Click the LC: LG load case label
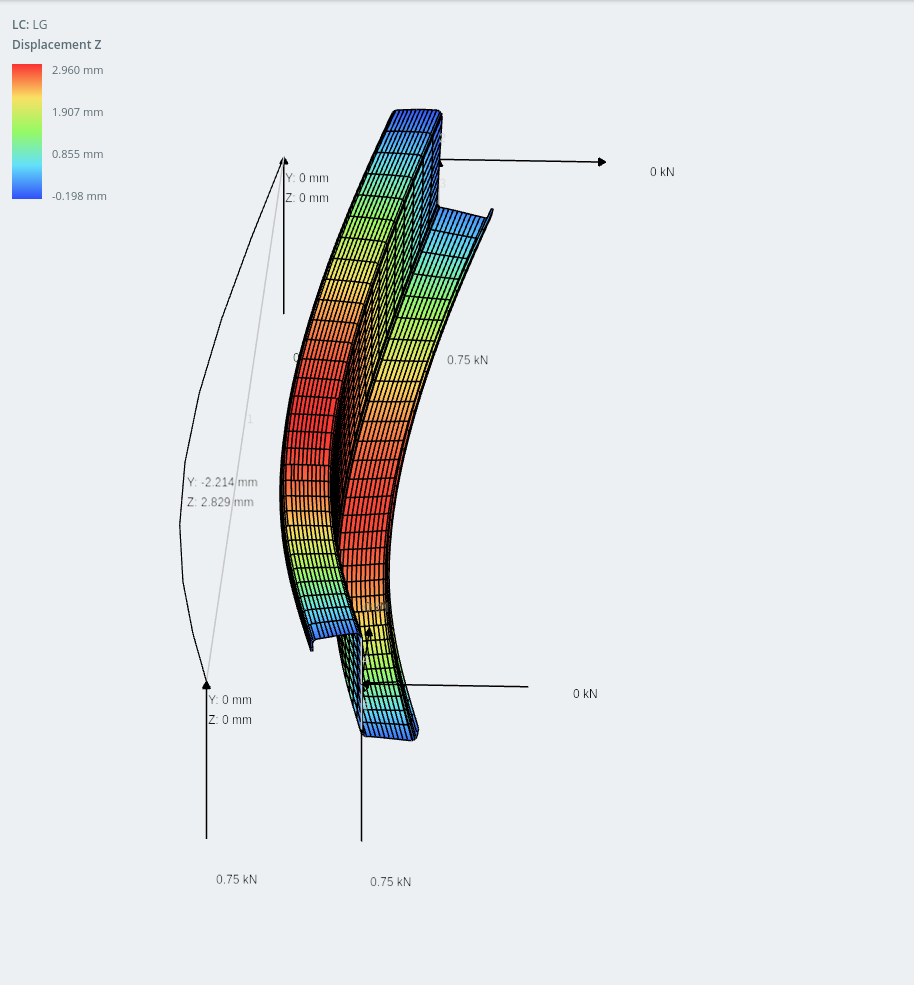Image resolution: width=914 pixels, height=985 pixels. [x=30, y=24]
